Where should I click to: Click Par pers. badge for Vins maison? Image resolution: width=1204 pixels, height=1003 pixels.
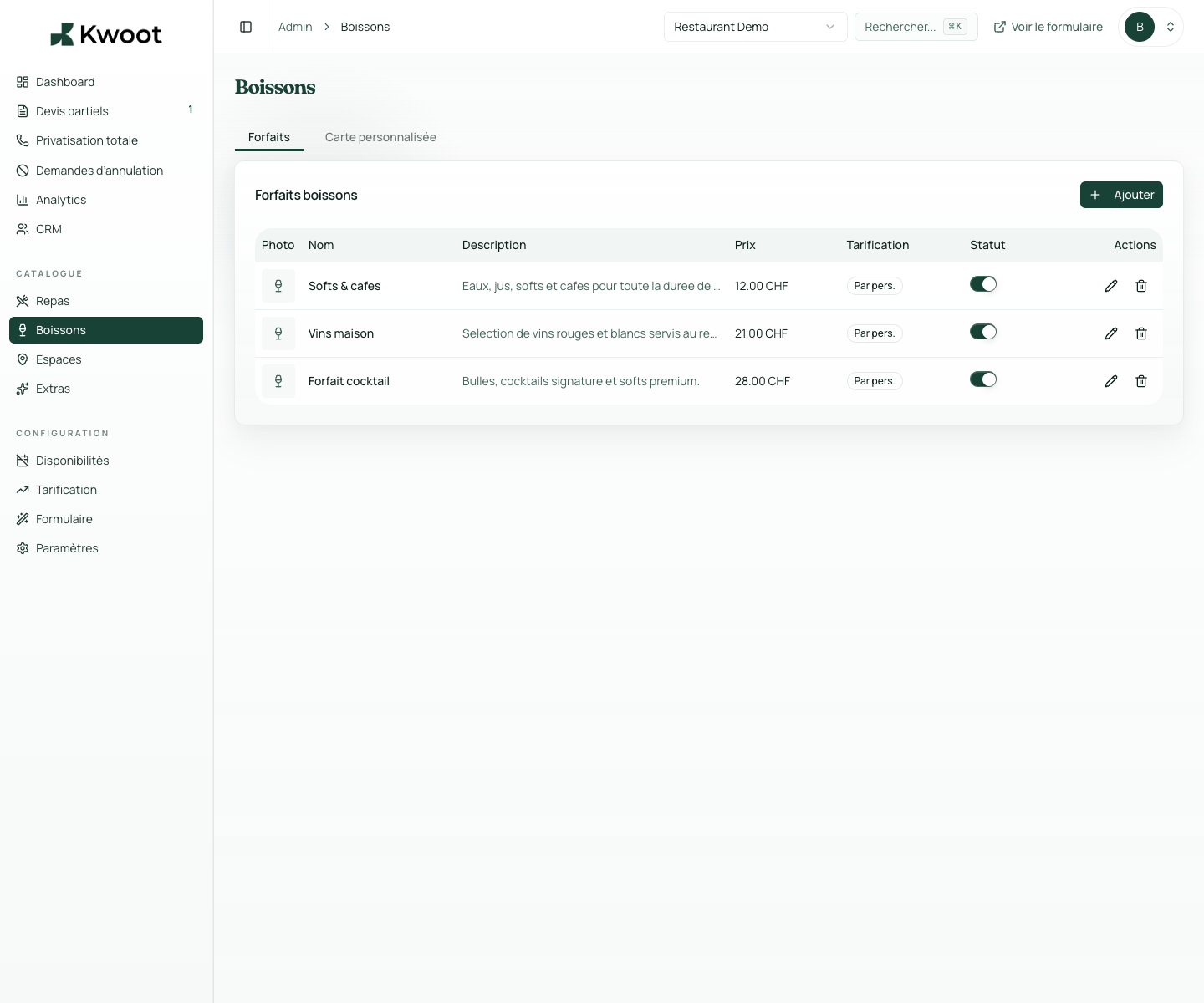tap(875, 333)
